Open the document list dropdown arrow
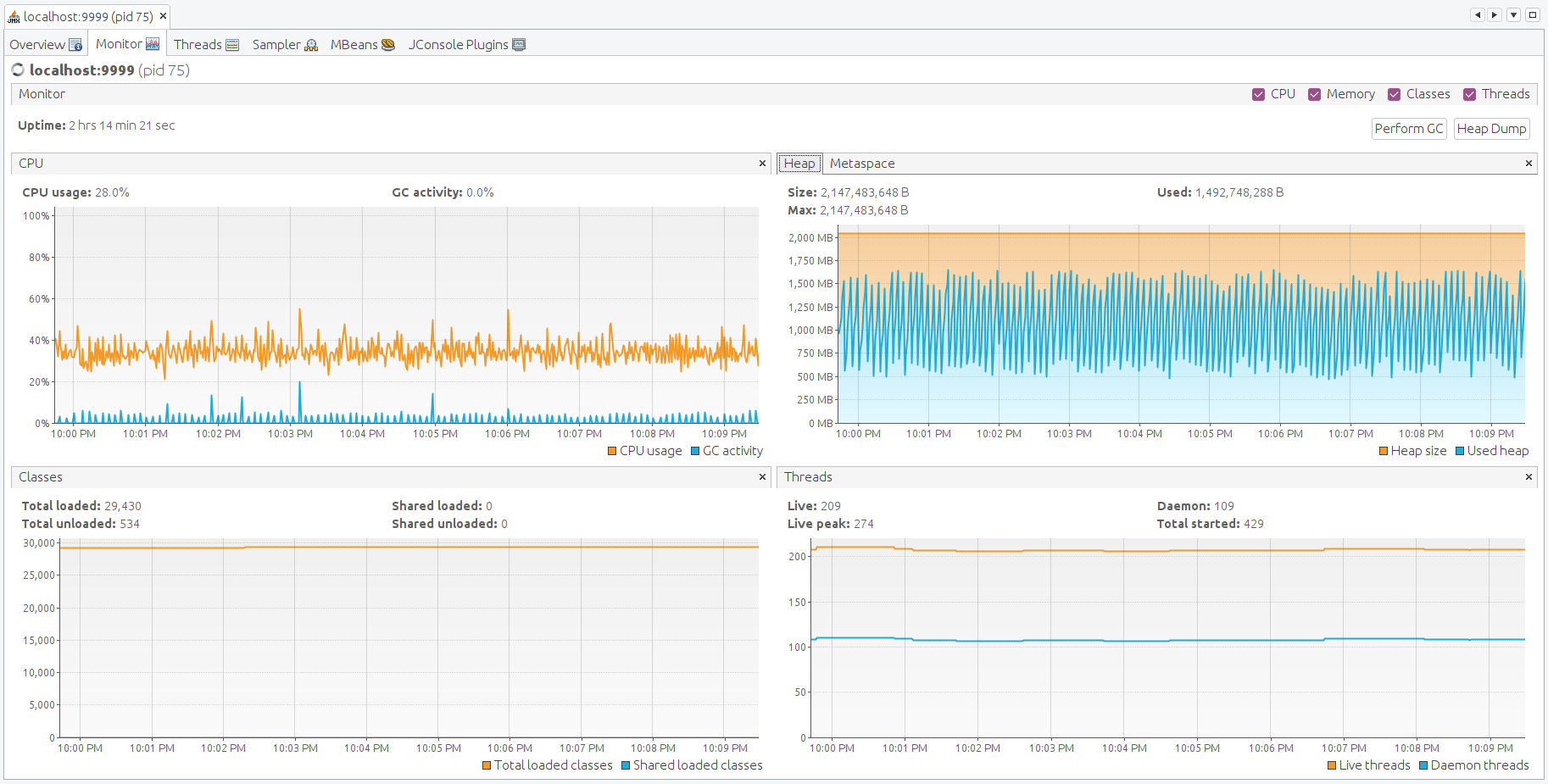This screenshot has width=1548, height=784. coord(1513,15)
